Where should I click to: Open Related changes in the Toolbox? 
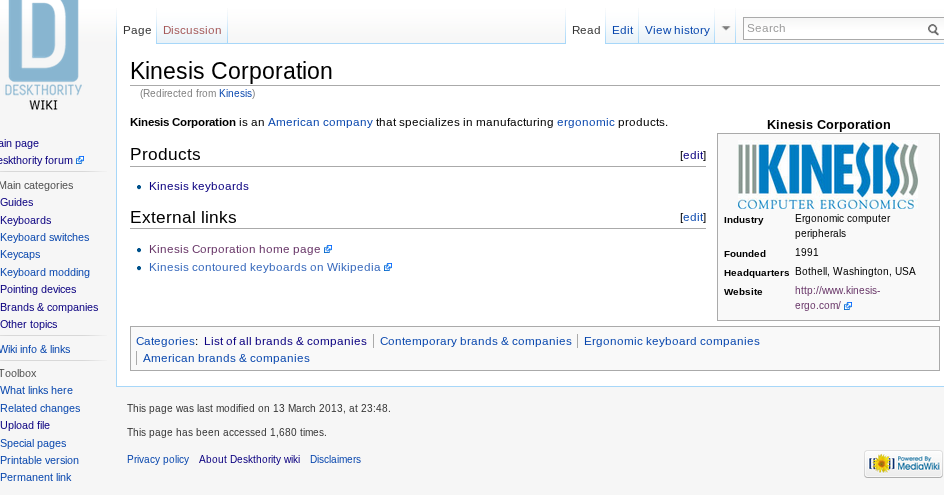40,408
